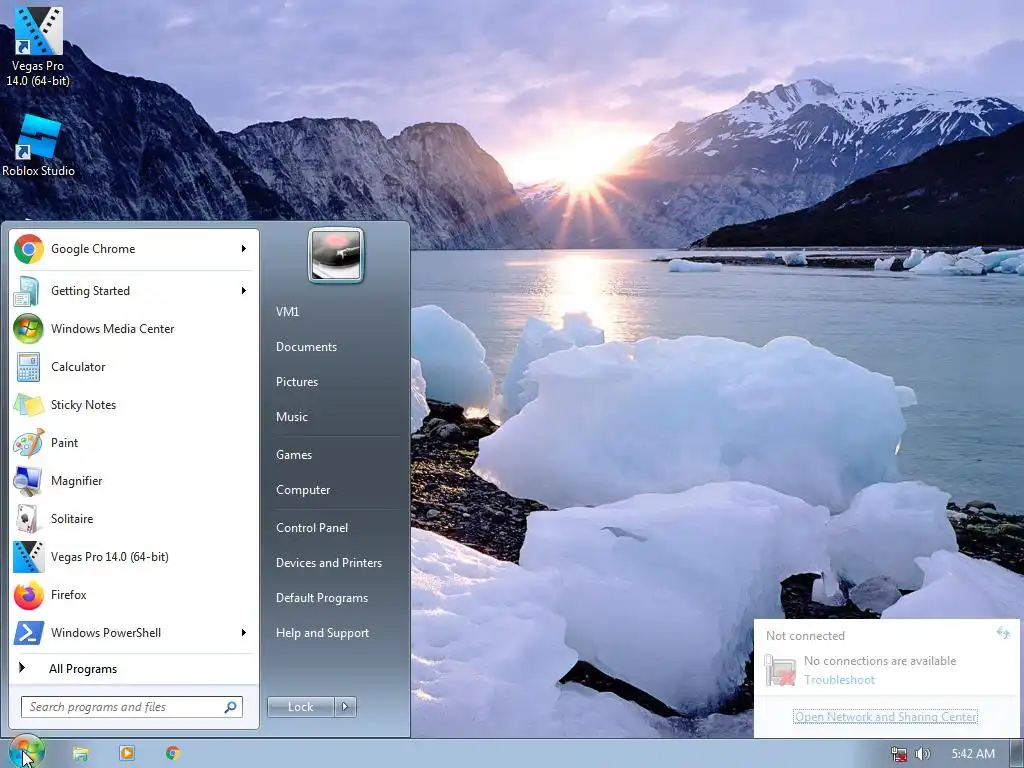Launch Solitaire game
This screenshot has width=1024, height=768.
pyautogui.click(x=133, y=519)
